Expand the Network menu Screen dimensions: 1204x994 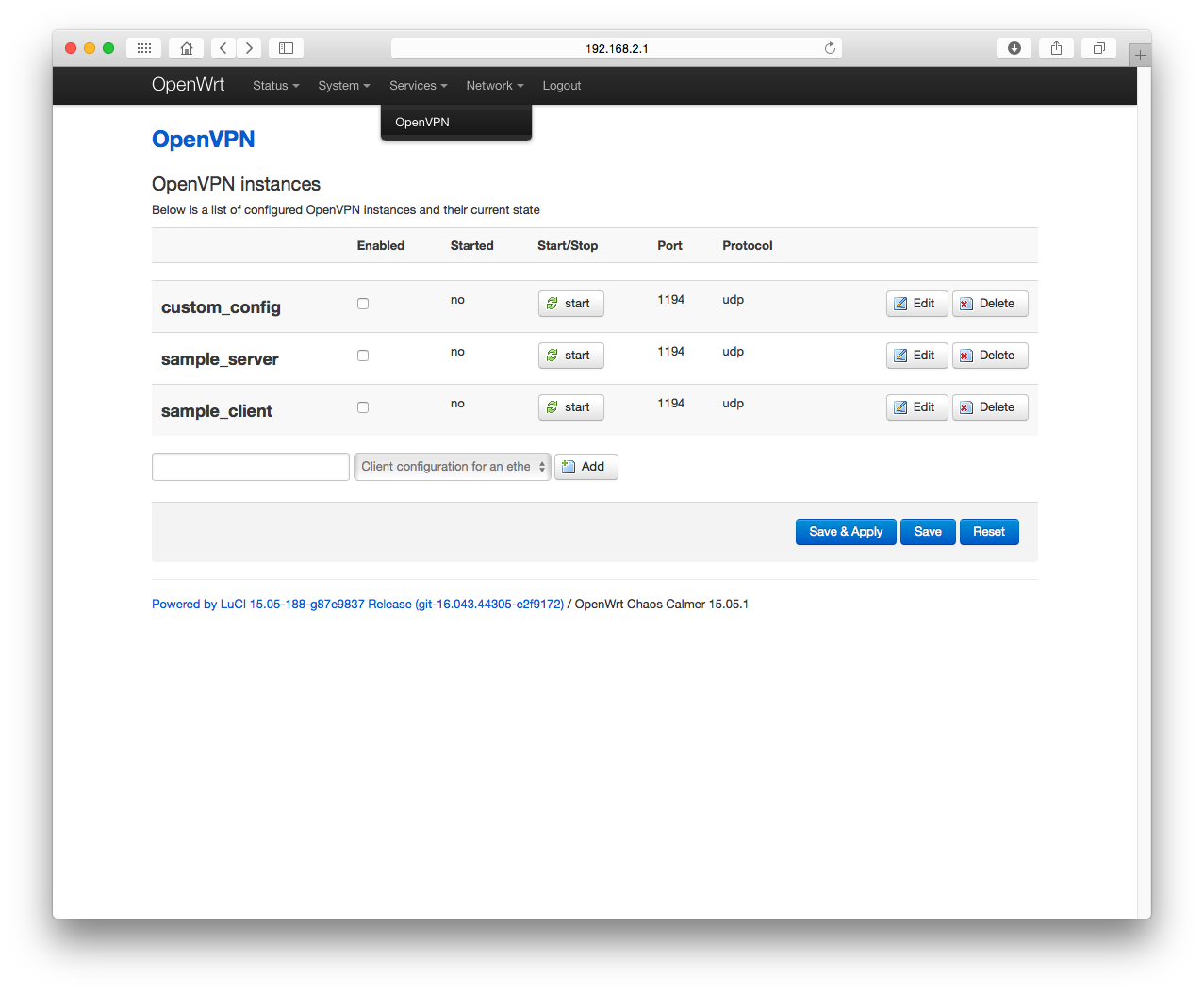coord(495,86)
